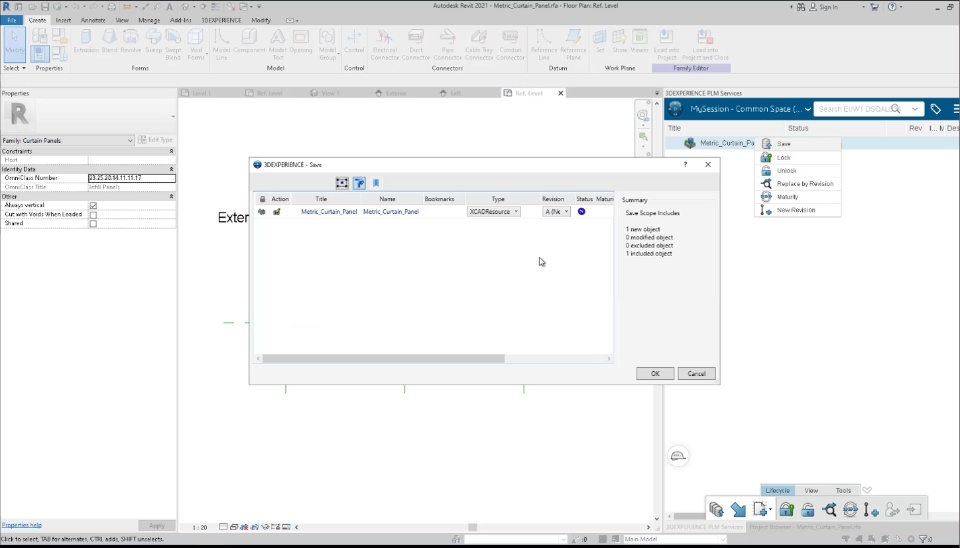Click the lock icon in Lifecycle toolbar
Screen dimensions: 960x548
tap(786, 509)
